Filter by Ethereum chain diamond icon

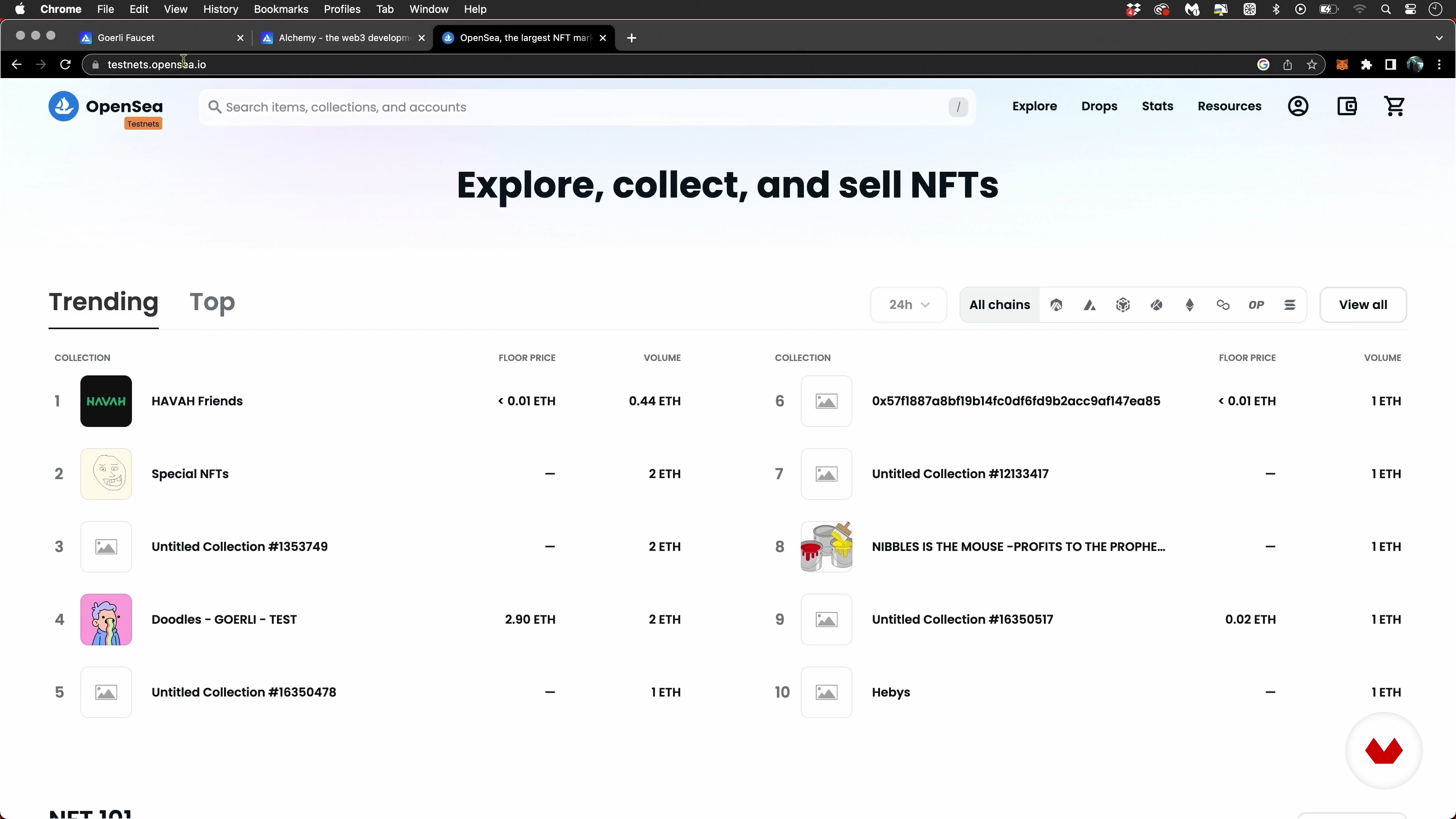(x=1190, y=305)
